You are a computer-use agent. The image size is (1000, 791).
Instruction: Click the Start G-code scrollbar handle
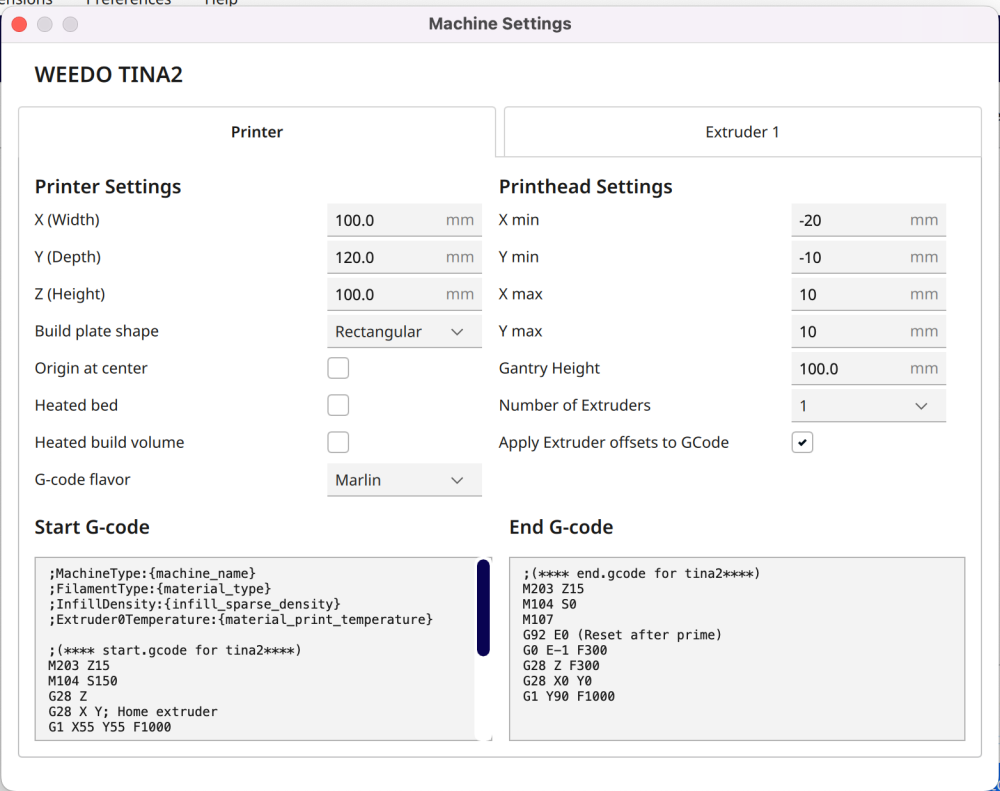click(x=483, y=607)
